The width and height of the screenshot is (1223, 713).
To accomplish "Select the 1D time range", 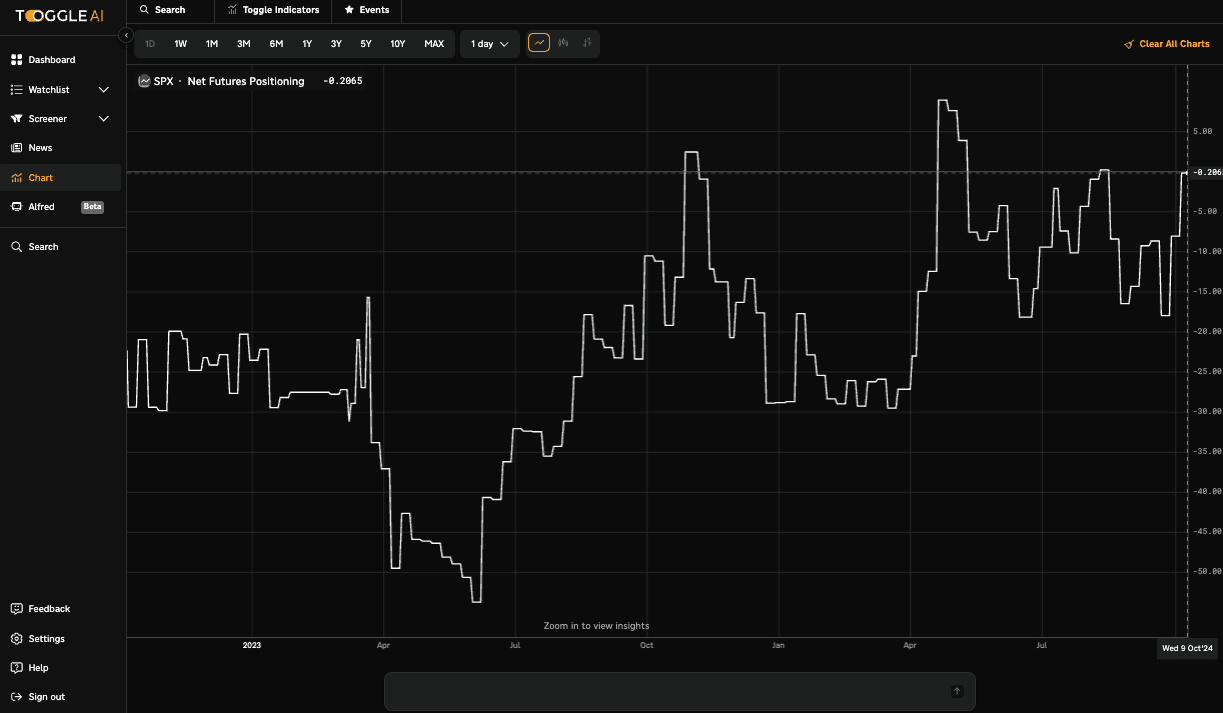I will coord(150,44).
